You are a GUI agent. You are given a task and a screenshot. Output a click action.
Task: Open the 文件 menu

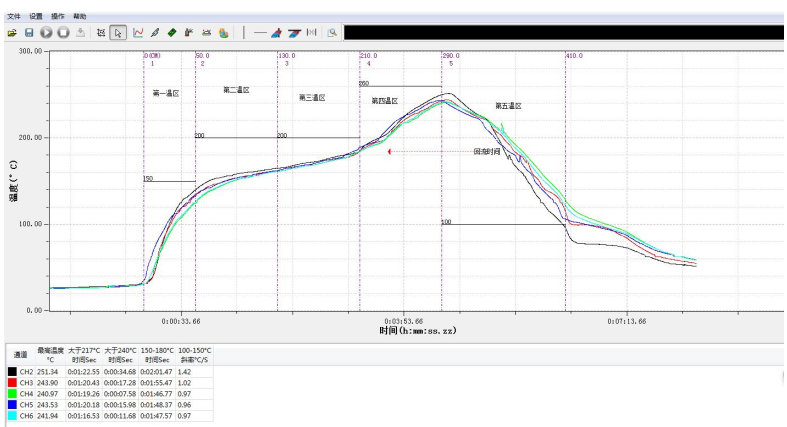13,17
